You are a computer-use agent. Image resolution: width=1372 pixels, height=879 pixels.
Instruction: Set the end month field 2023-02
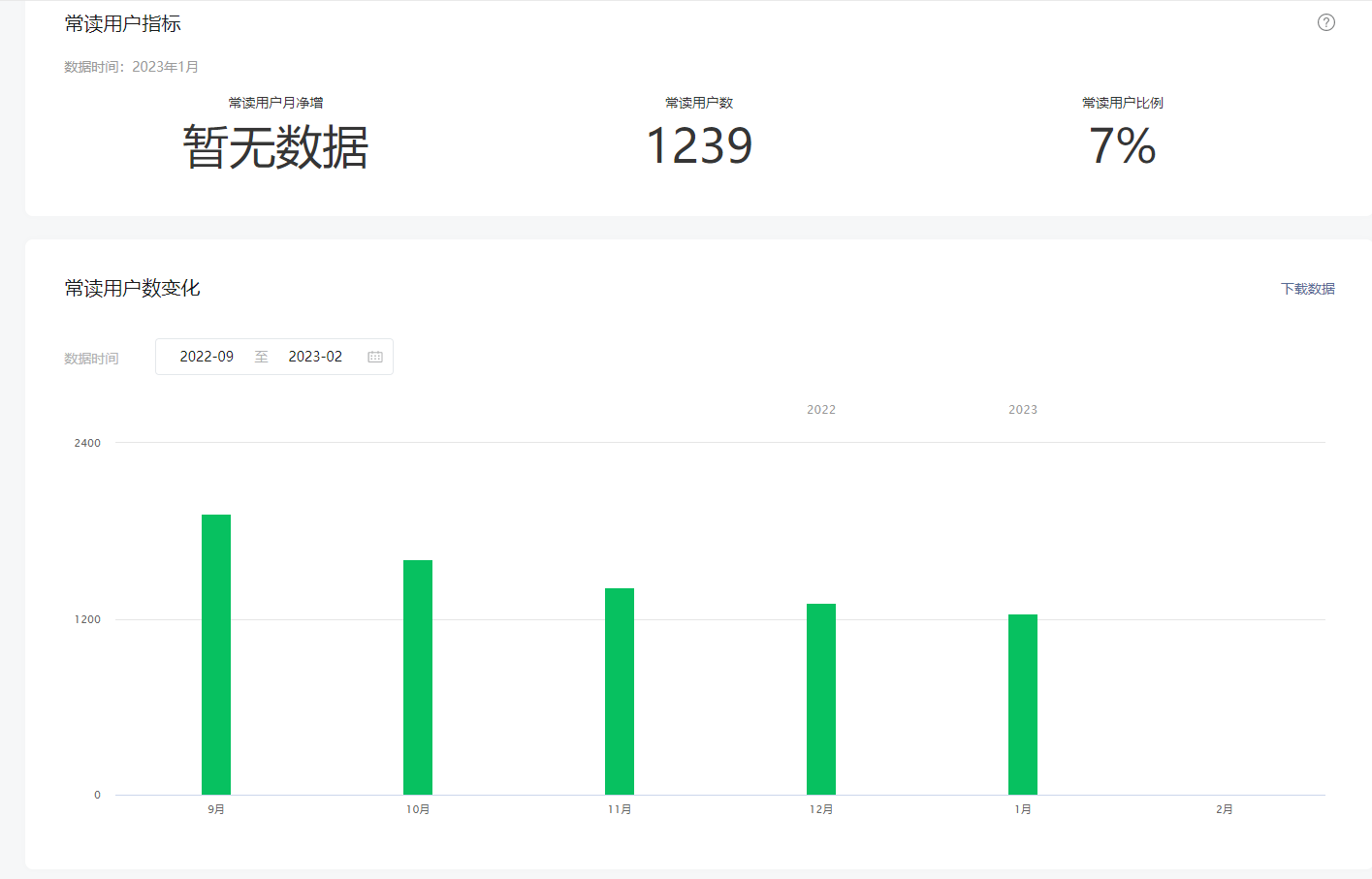(x=315, y=357)
